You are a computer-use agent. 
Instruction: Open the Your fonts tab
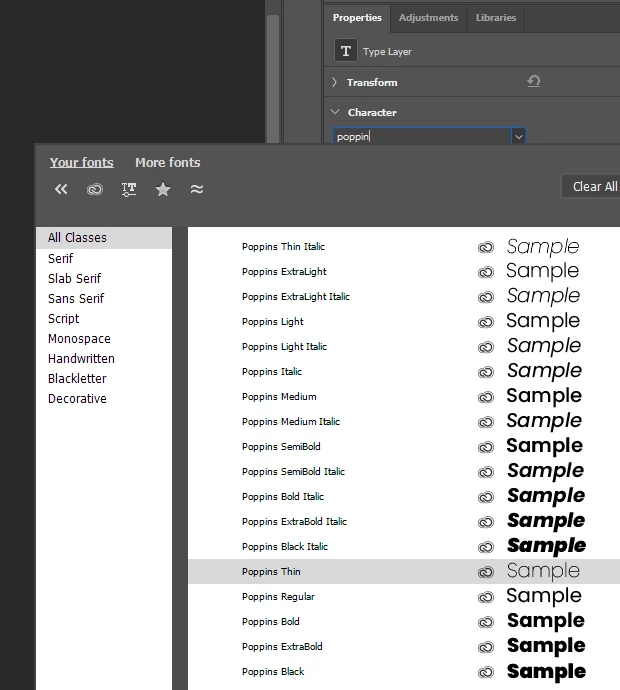[81, 162]
